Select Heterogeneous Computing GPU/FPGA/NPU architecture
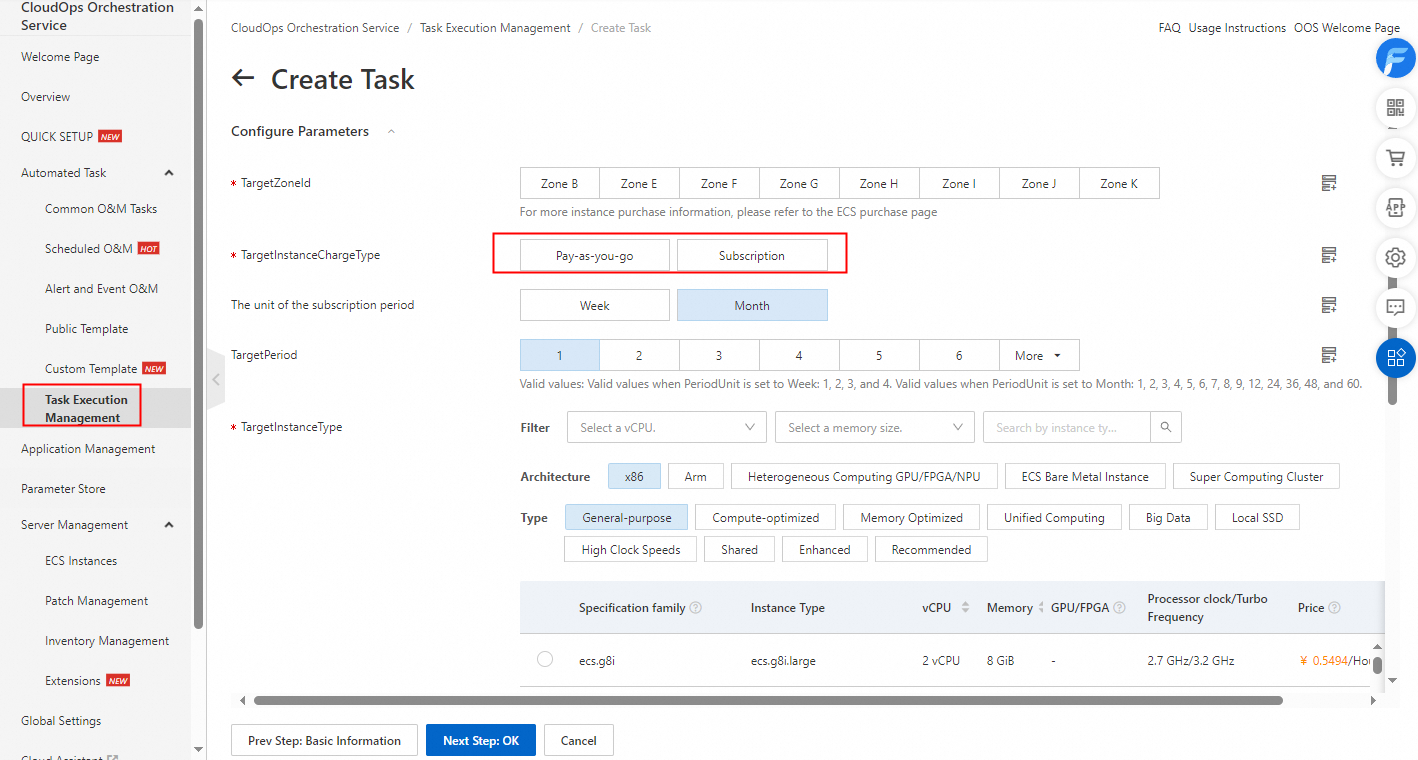The height and width of the screenshot is (760, 1418). click(864, 477)
